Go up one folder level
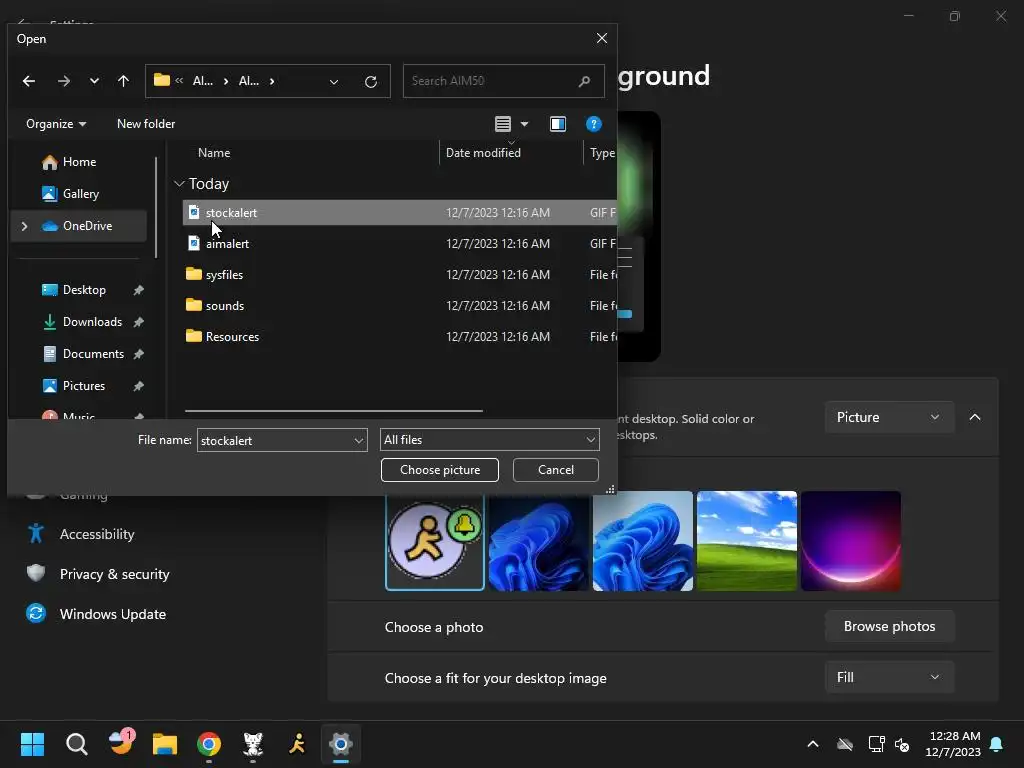Screen dimensions: 1024x768 coord(123,81)
